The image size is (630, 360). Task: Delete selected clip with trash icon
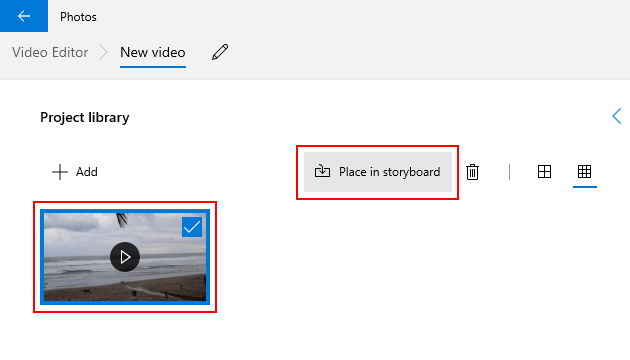[472, 172]
